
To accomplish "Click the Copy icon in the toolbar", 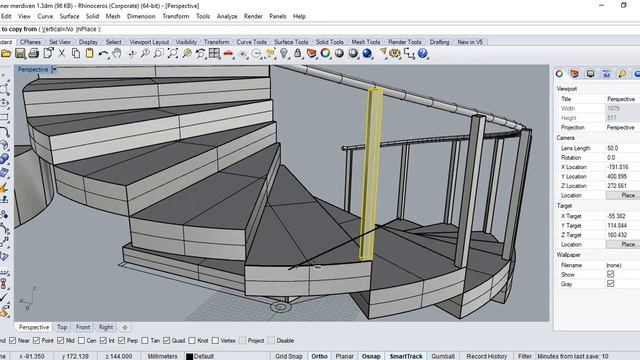I will 76,53.
